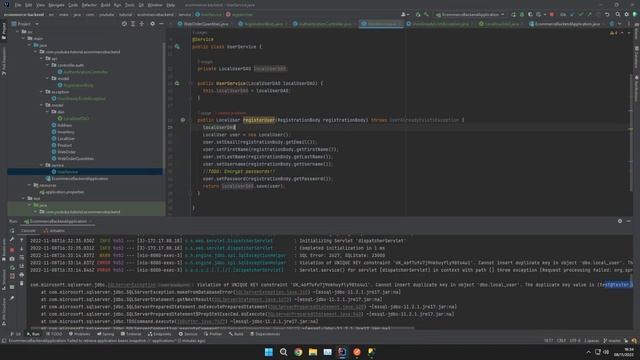Screen dimensions: 640x360
Task: Click scroll up arrow in console toolbar
Action: (22, 240)
